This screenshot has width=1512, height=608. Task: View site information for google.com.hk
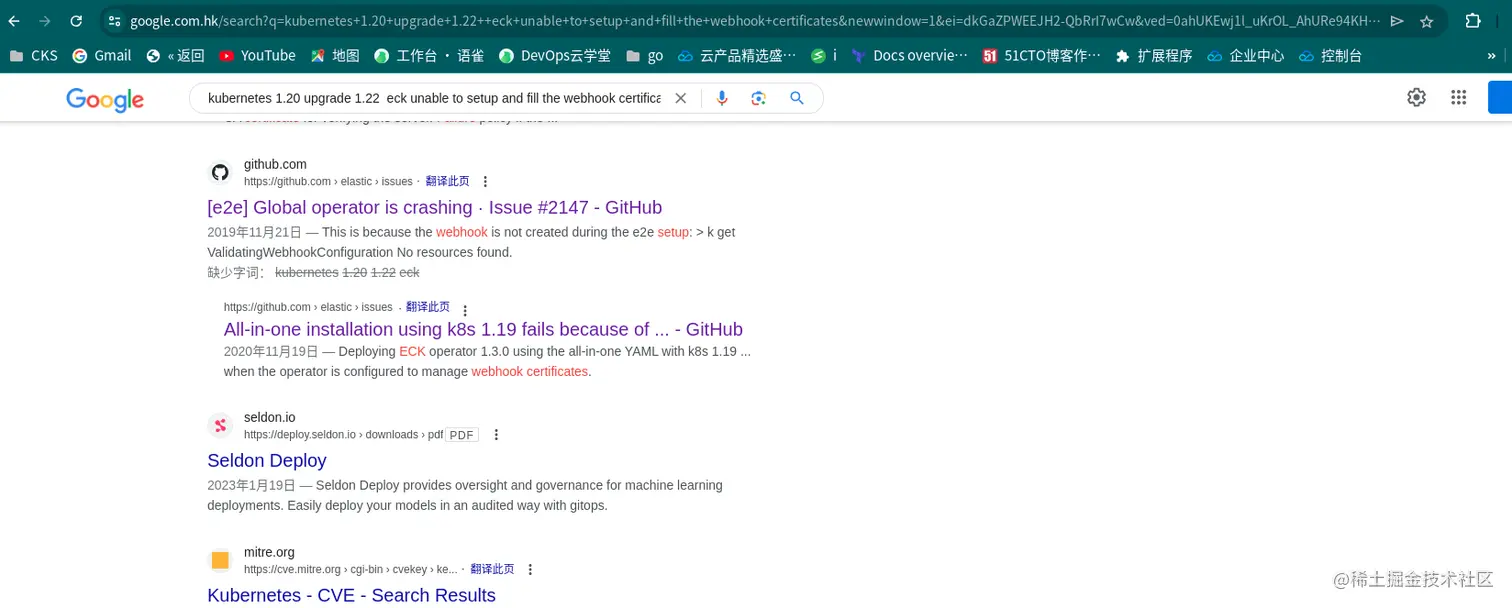[114, 21]
